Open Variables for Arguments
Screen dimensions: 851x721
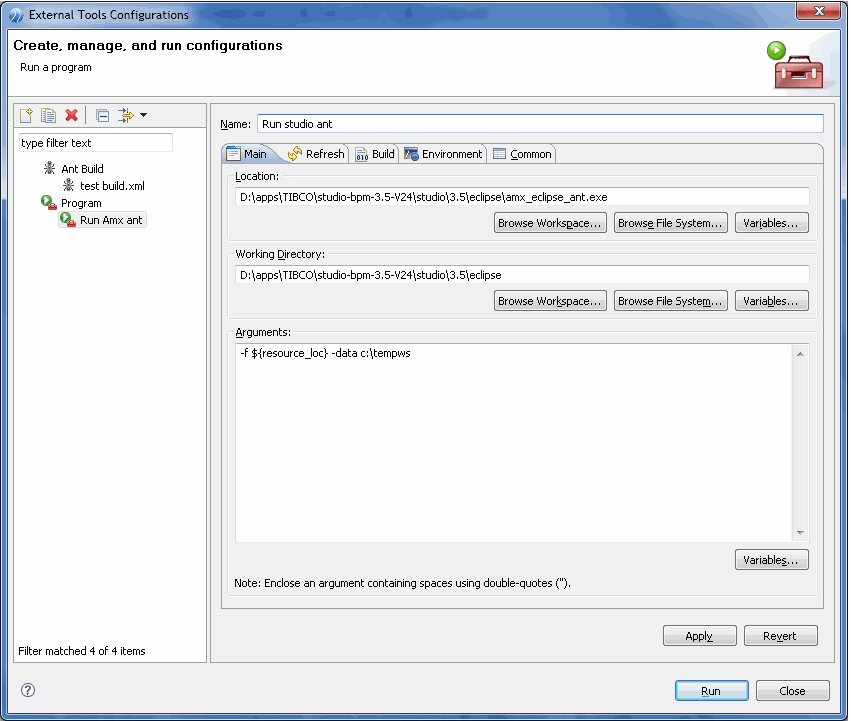tap(771, 560)
